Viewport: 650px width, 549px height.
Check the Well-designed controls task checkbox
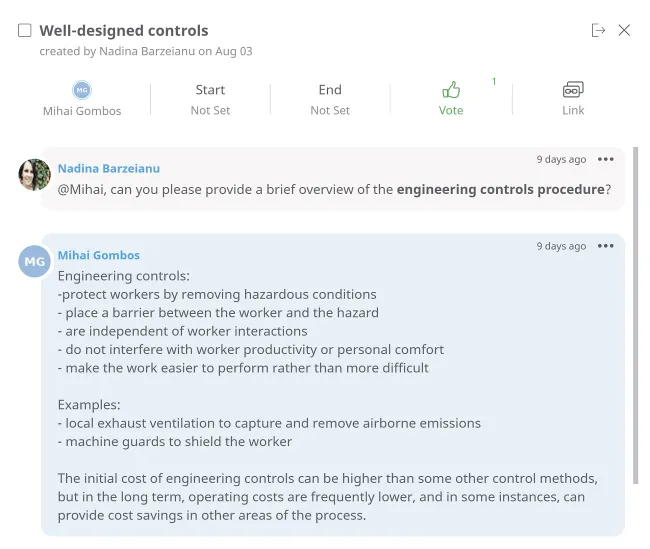pyautogui.click(x=25, y=30)
